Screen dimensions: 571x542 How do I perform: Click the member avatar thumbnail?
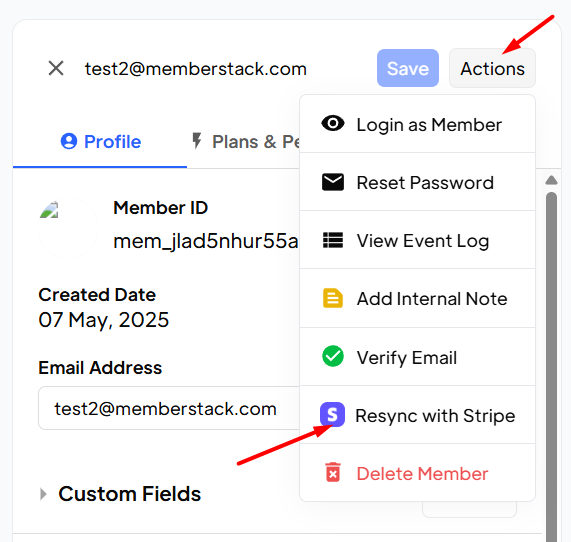pyautogui.click(x=68, y=228)
